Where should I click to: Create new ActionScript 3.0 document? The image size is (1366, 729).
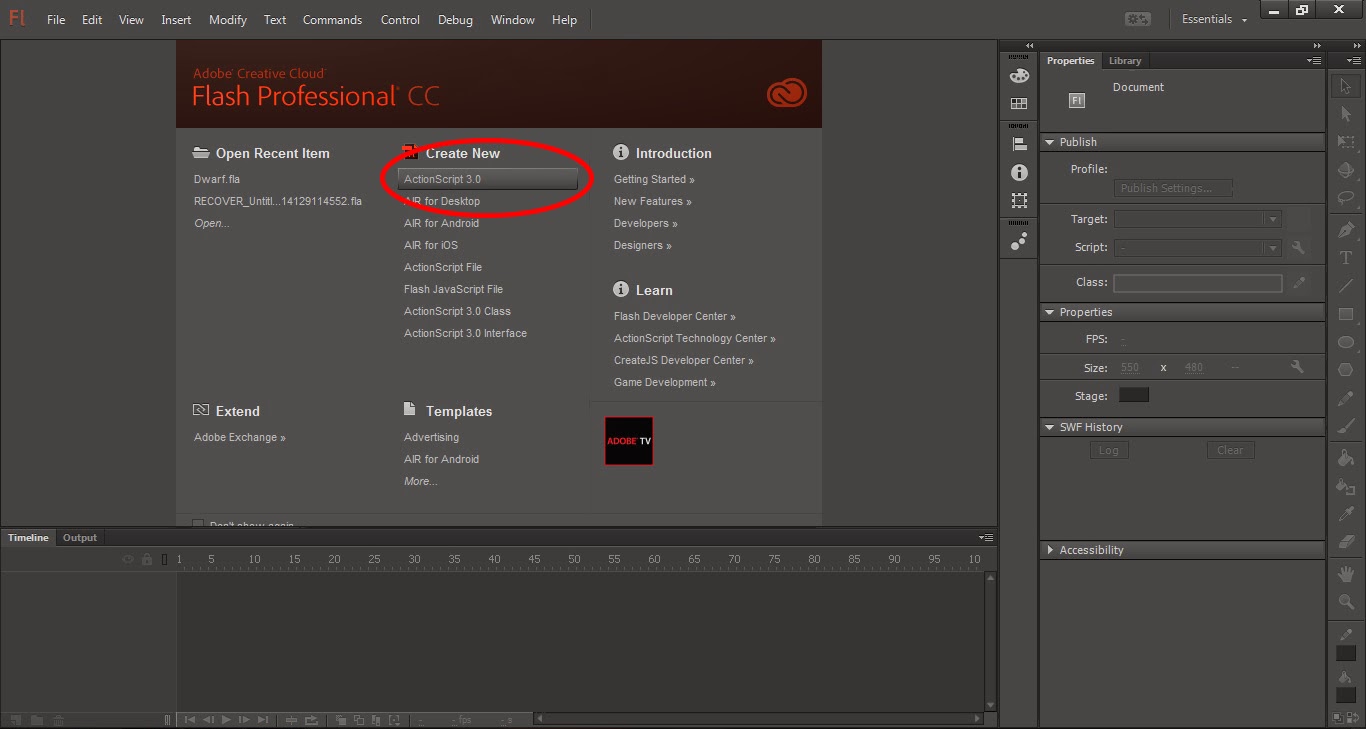click(488, 179)
